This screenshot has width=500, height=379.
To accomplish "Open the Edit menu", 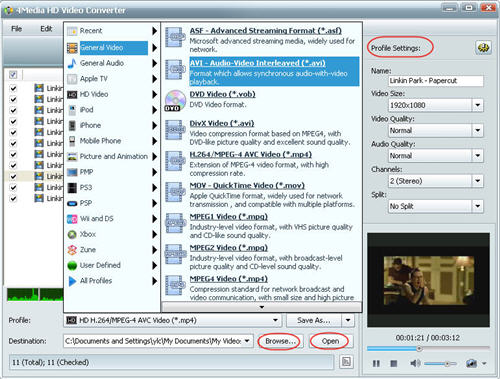I will tap(46, 29).
